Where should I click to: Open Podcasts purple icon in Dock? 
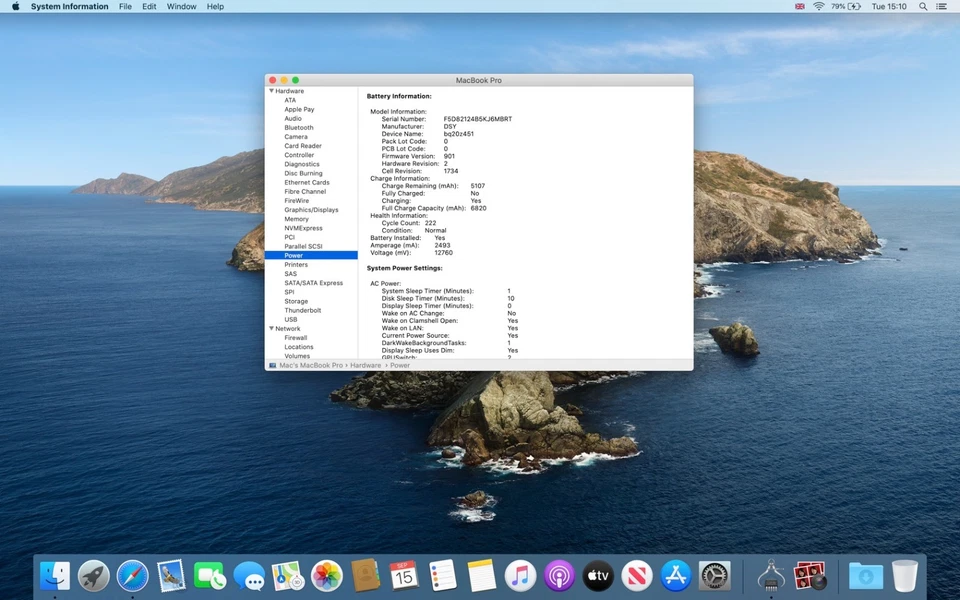pos(559,576)
